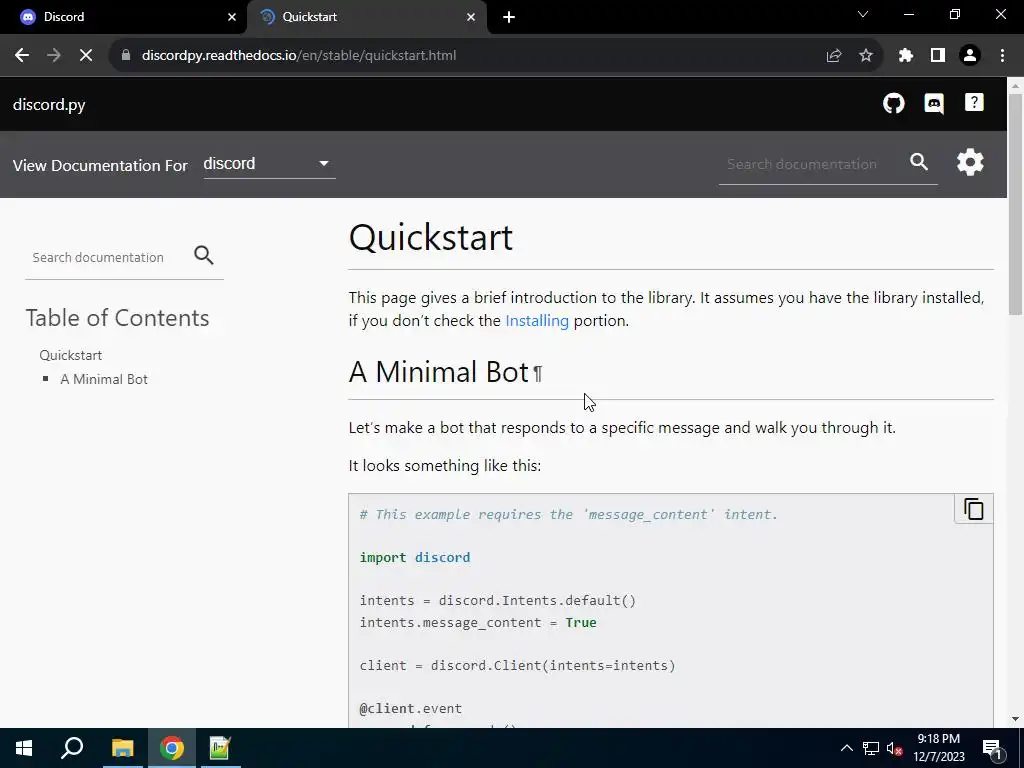Open the Chrome profile avatar
The image size is (1024, 768).
[x=970, y=56]
